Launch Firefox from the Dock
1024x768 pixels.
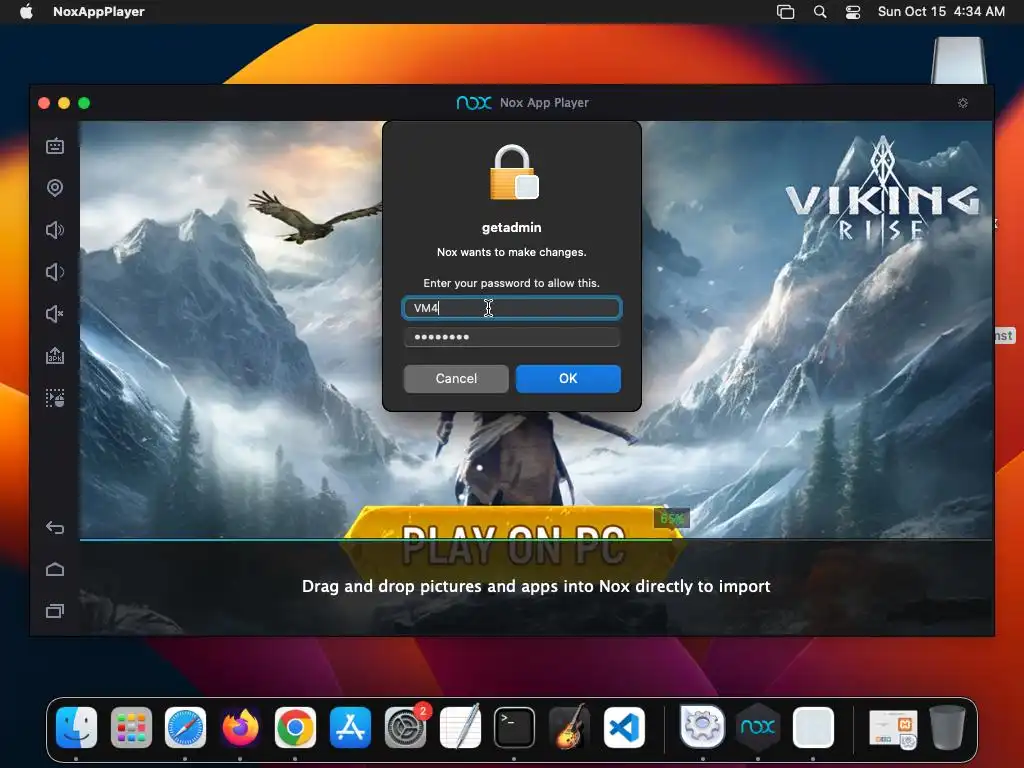pos(240,727)
